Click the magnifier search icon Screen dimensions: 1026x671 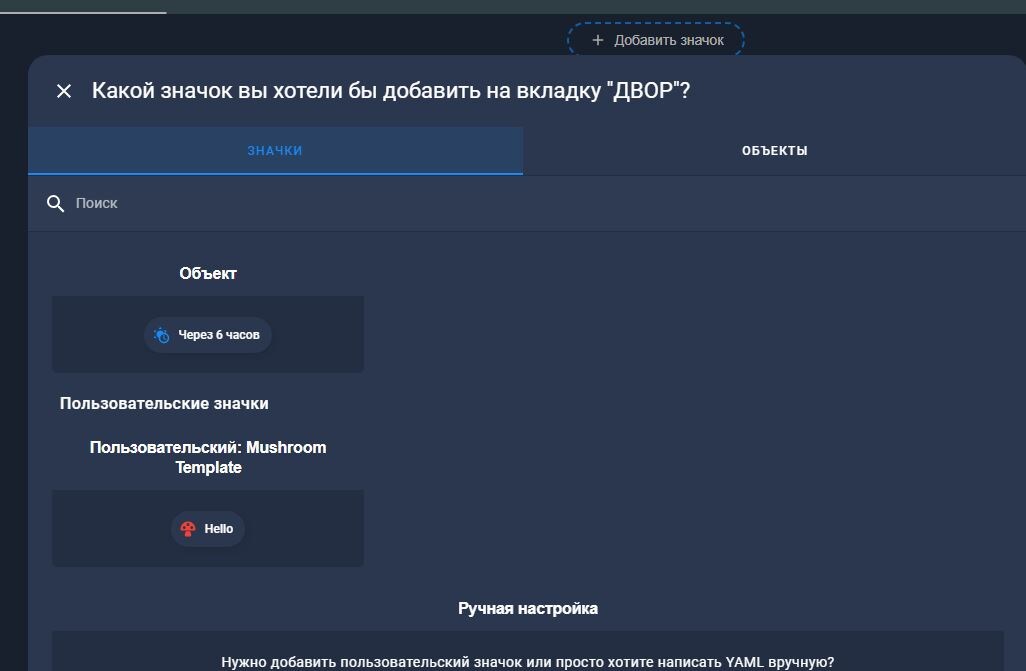point(56,204)
